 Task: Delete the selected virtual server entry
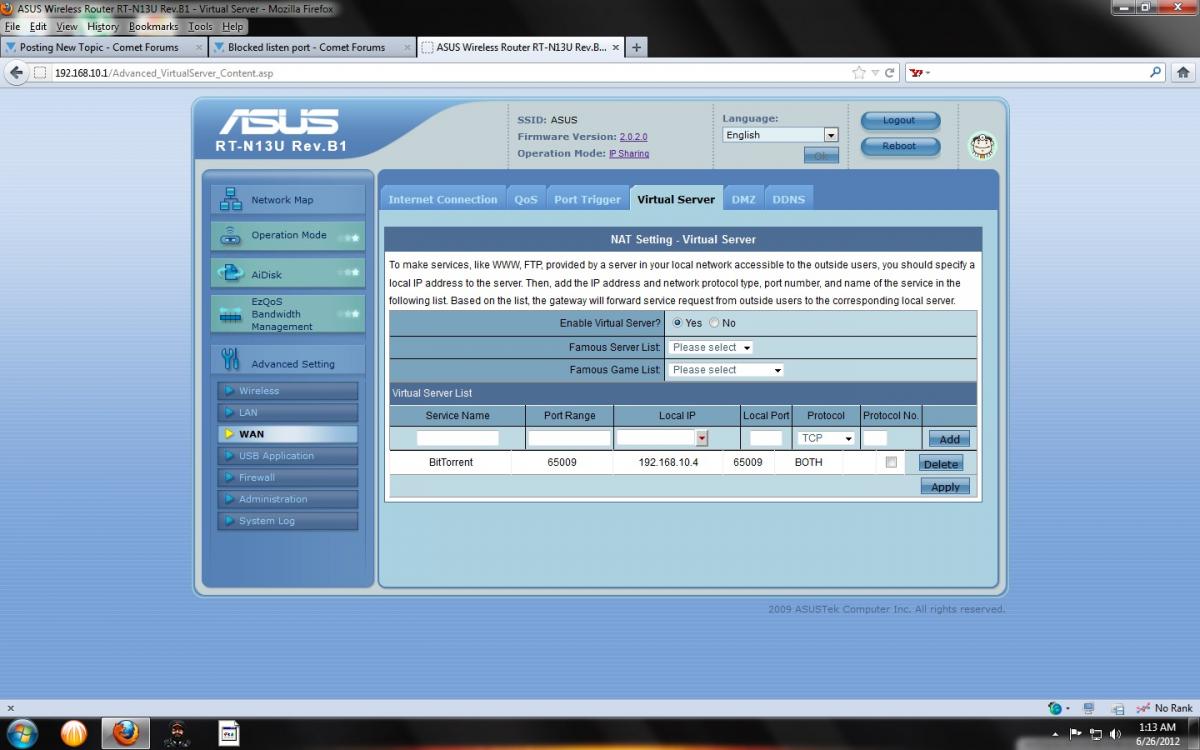coord(941,464)
